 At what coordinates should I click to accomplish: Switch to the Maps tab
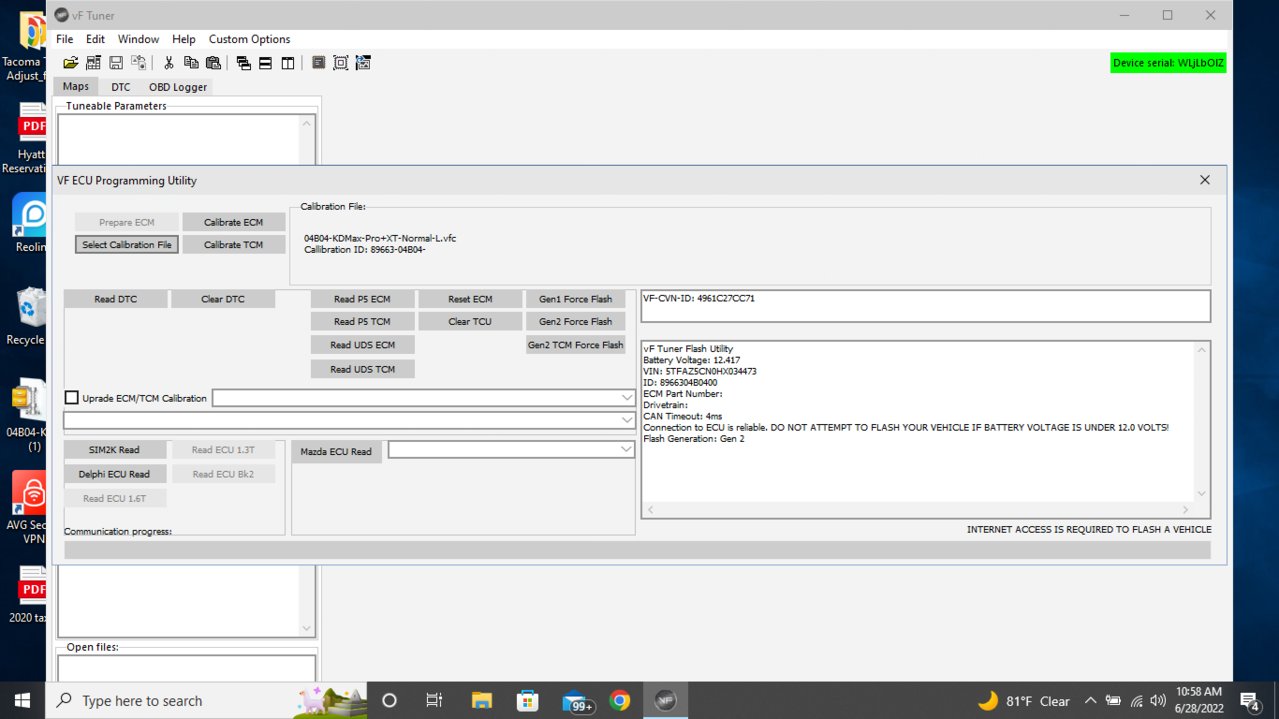(x=76, y=87)
